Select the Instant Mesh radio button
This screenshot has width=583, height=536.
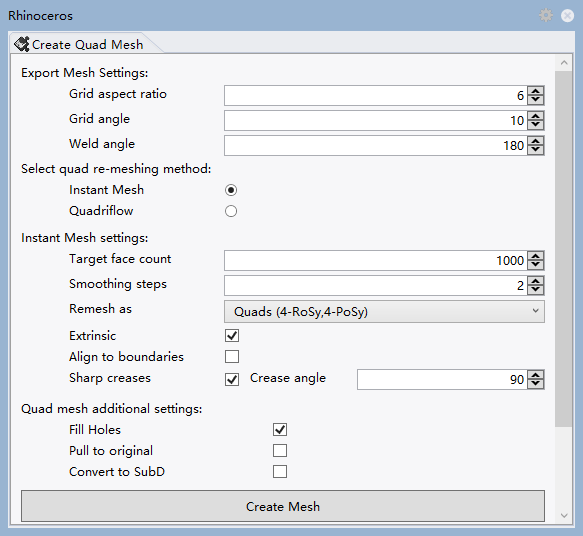click(231, 190)
